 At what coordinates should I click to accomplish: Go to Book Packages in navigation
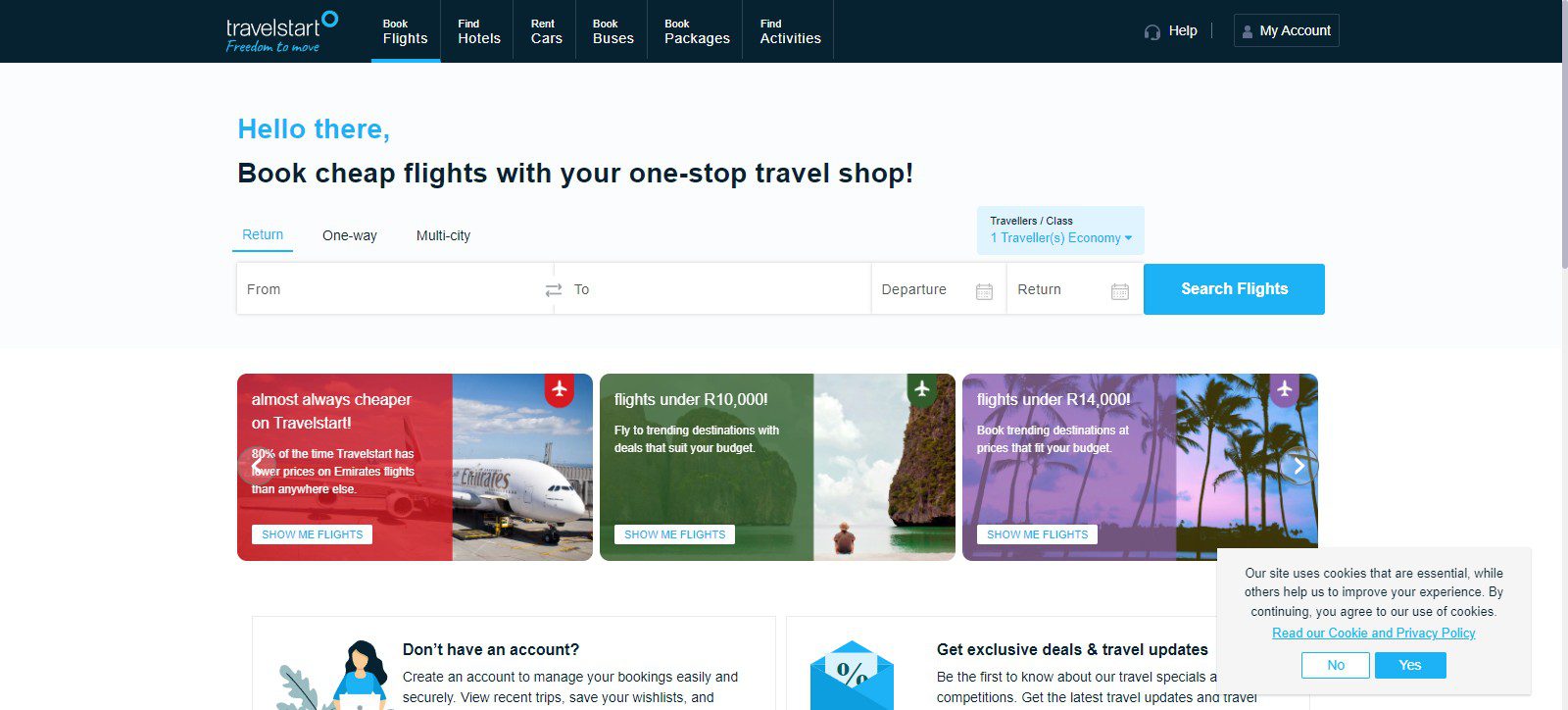click(x=697, y=31)
